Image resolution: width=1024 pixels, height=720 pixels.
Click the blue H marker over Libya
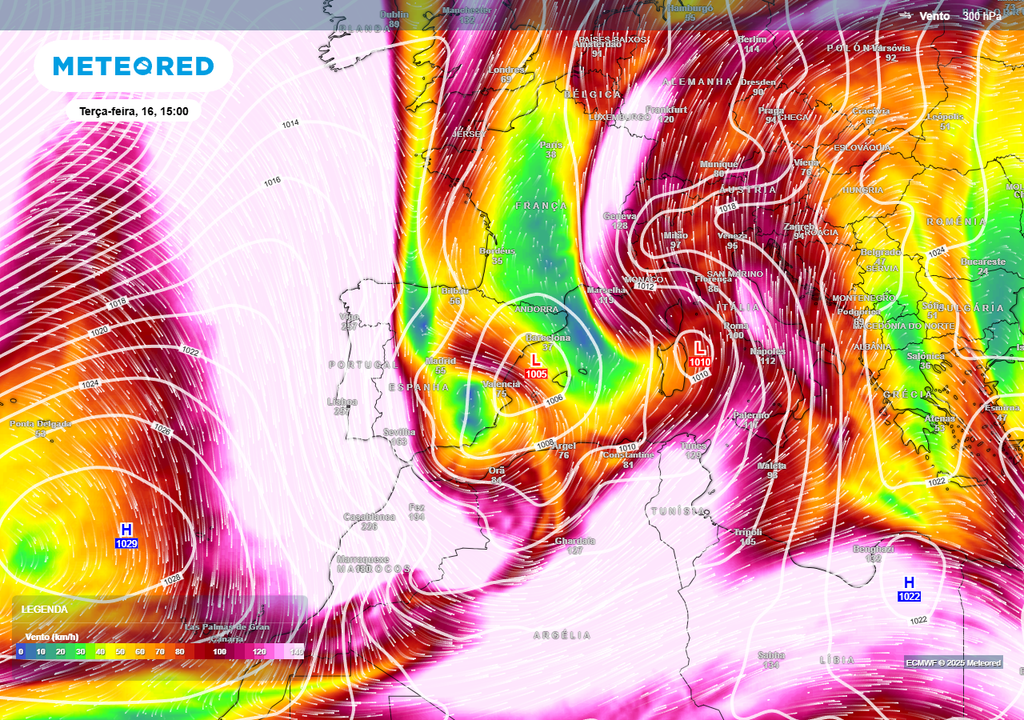(x=909, y=582)
